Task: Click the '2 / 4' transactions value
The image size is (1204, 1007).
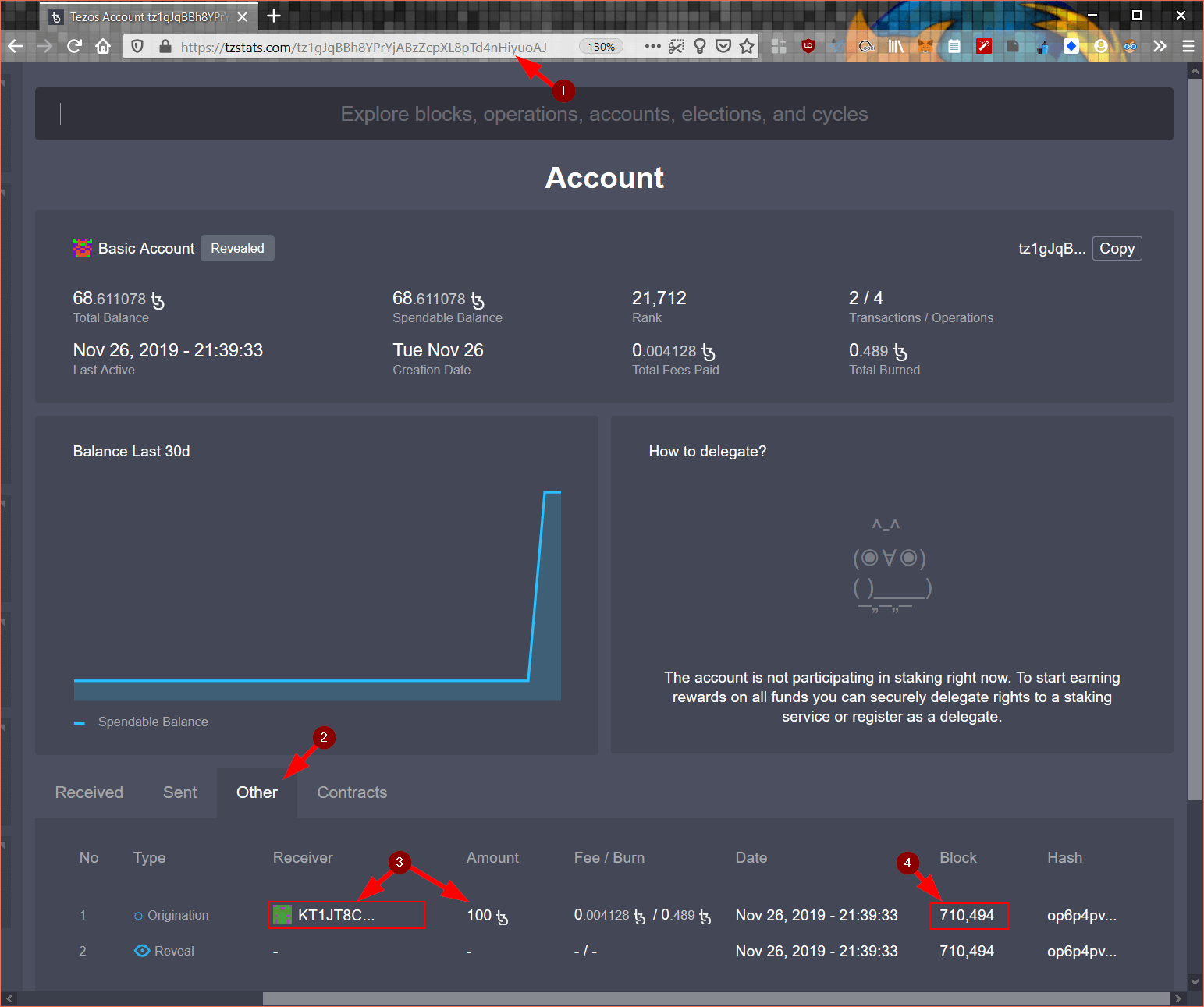Action: (x=866, y=298)
